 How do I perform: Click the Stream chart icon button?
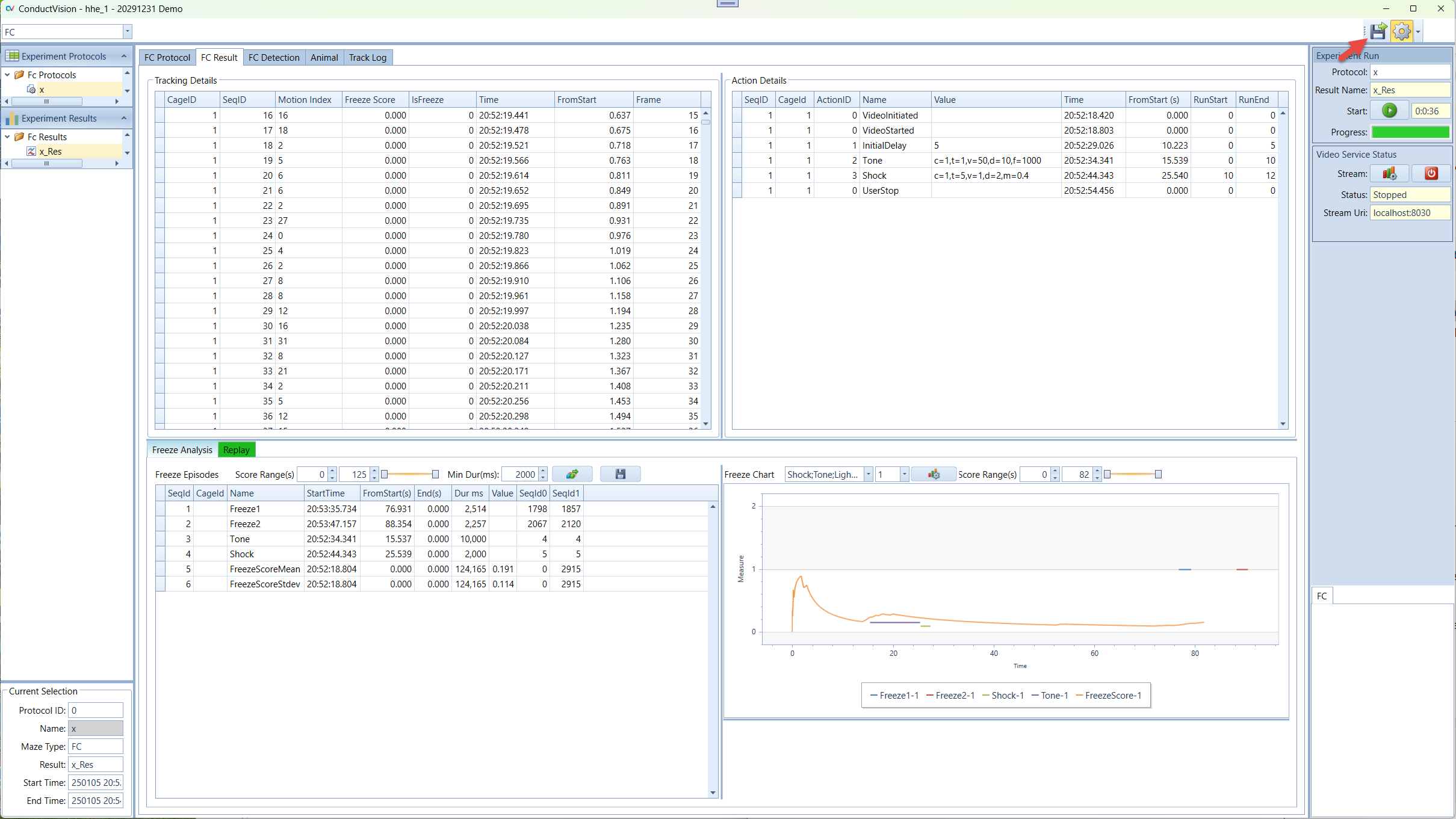(1389, 173)
